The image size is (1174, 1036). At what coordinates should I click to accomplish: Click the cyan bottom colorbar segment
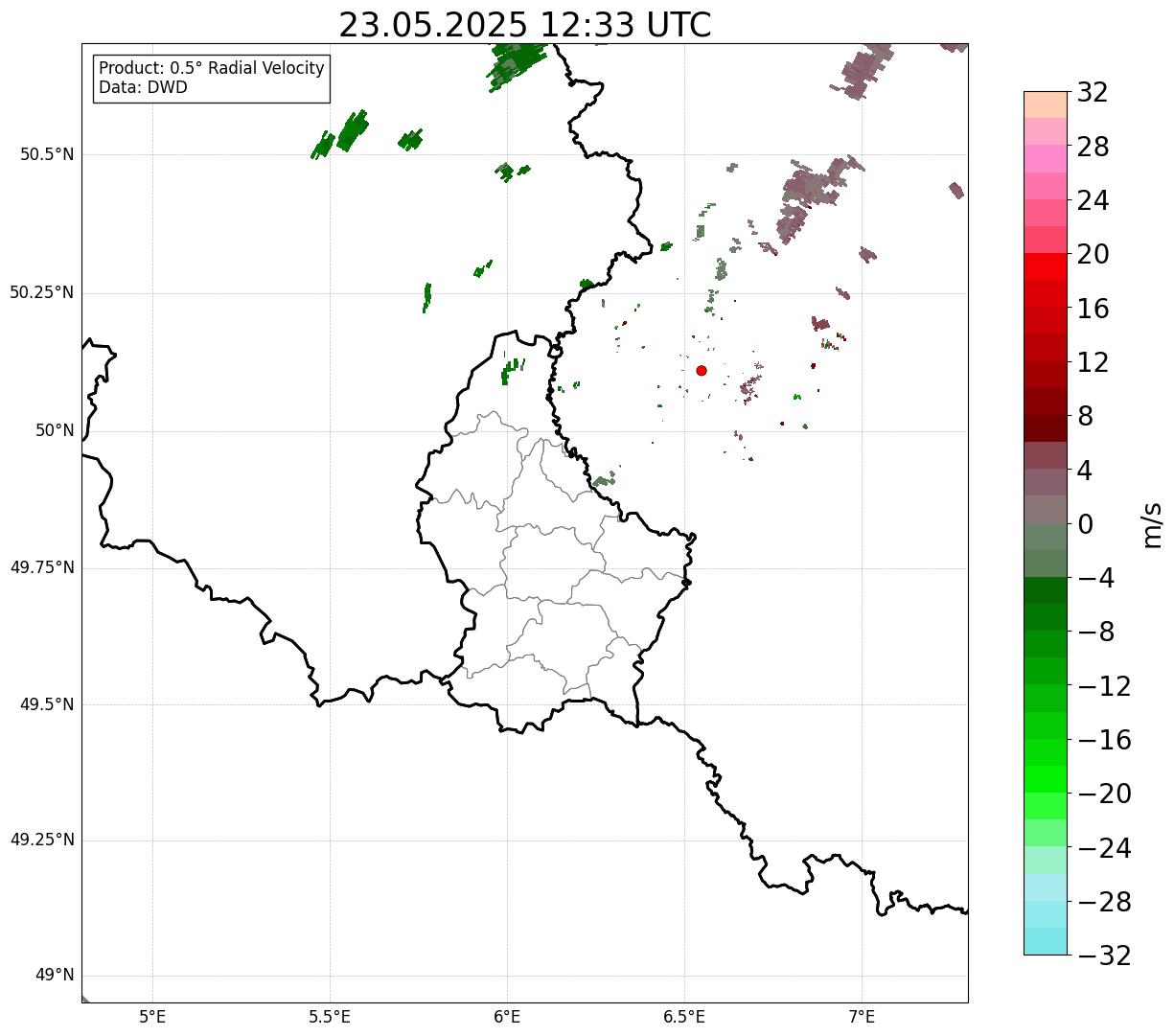click(1046, 941)
